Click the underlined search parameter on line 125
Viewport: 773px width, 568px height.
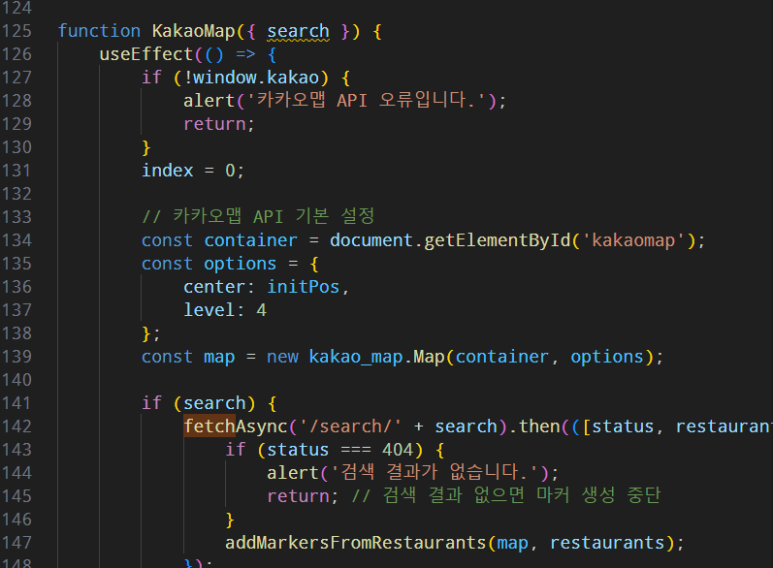point(298,32)
